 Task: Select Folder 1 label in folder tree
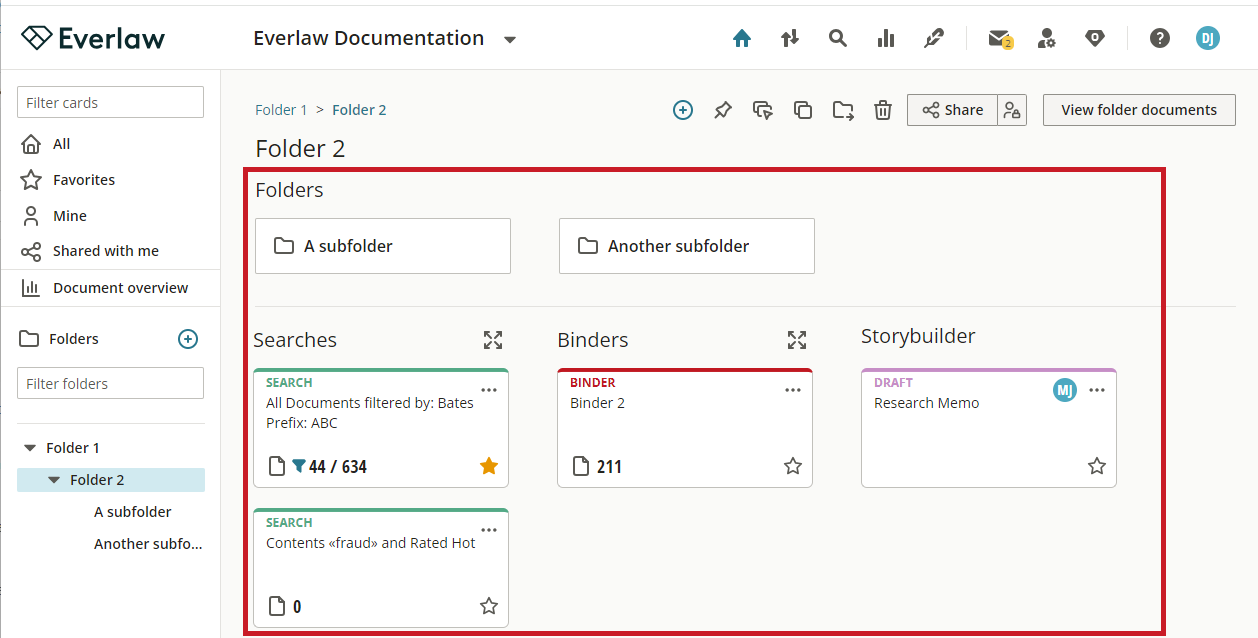coord(73,448)
